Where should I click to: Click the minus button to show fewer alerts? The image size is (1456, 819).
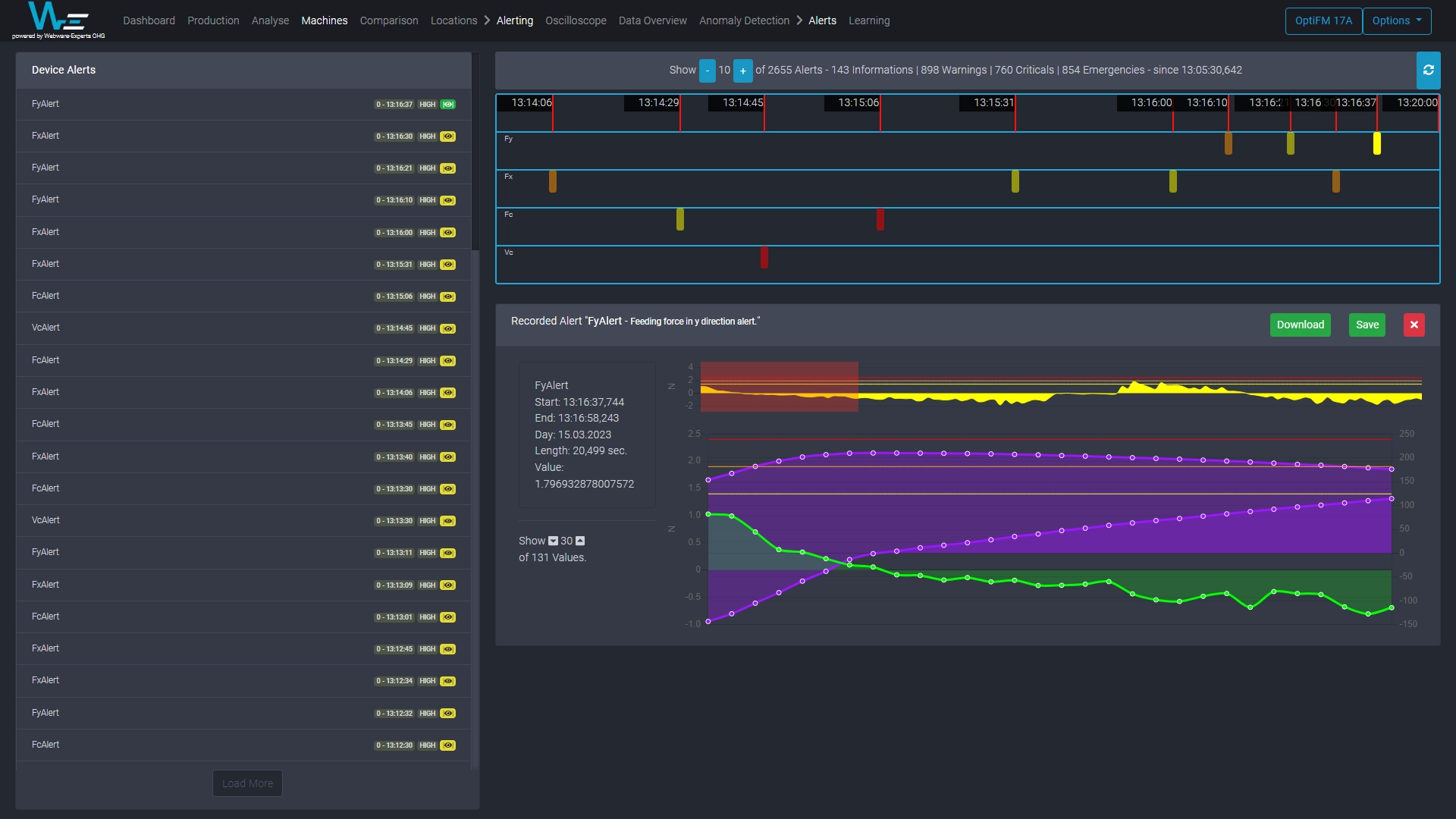(x=707, y=71)
